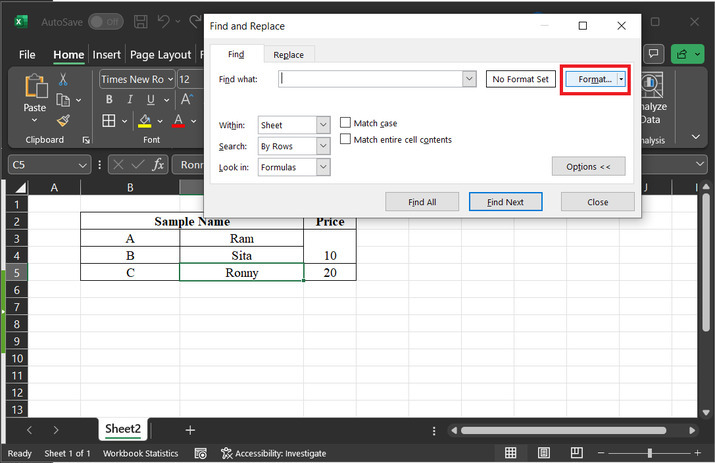Expand the Search By Rows dropdown
The height and width of the screenshot is (463, 715).
[323, 146]
